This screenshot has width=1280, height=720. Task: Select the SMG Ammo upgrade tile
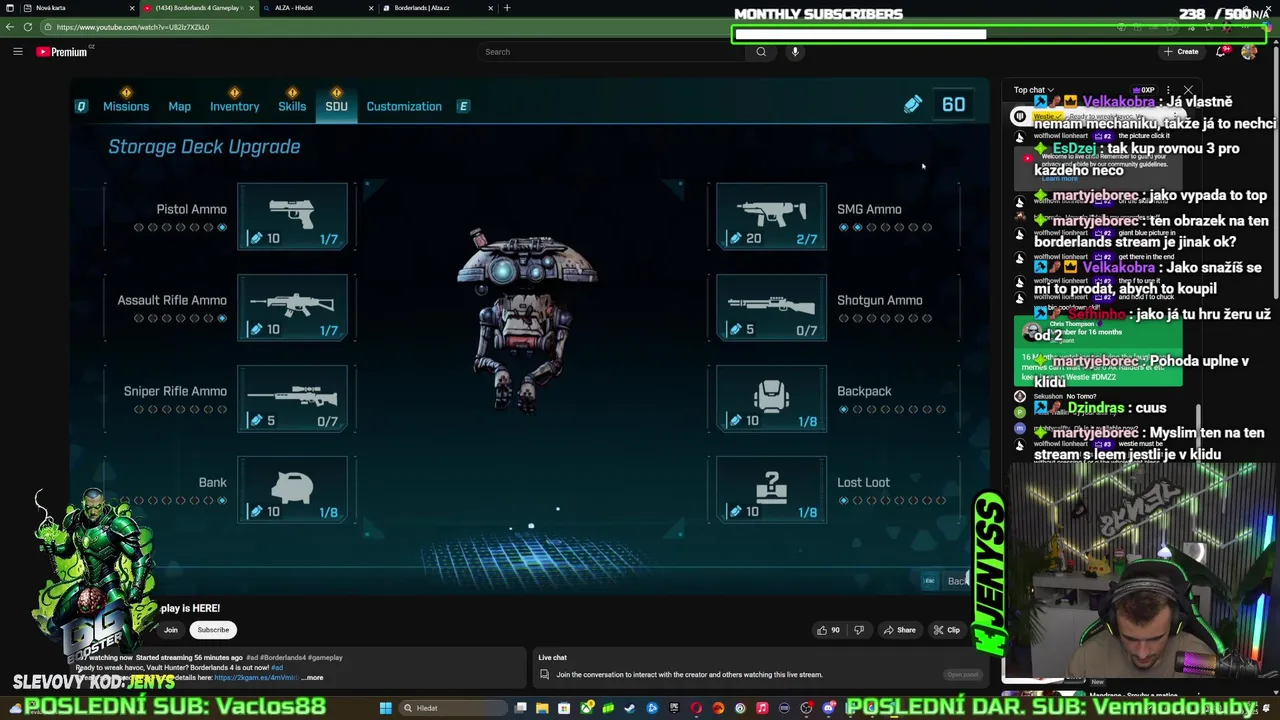point(771,215)
